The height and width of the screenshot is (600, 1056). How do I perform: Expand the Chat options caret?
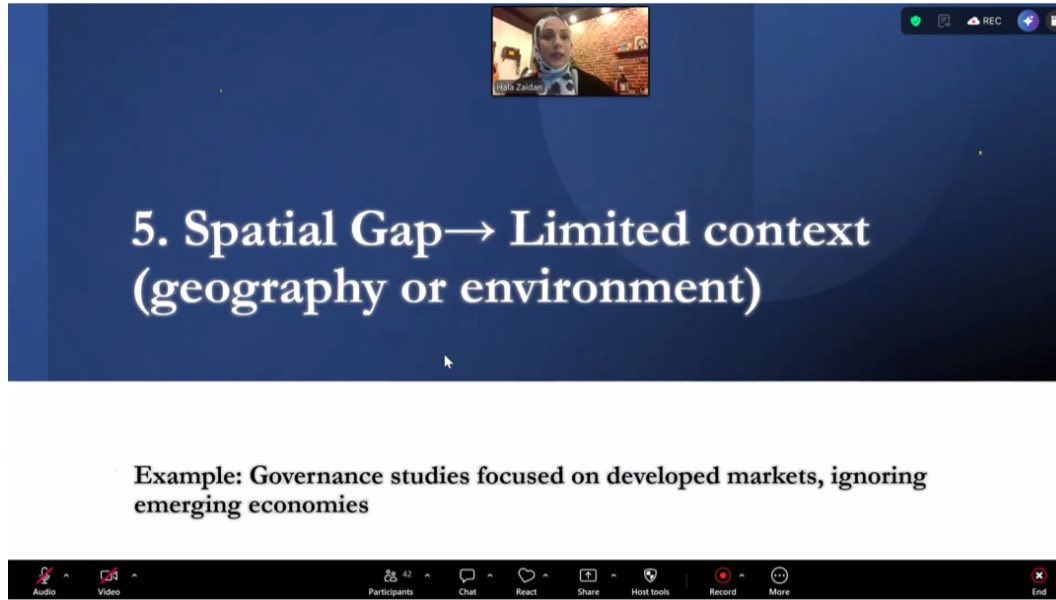tap(490, 575)
